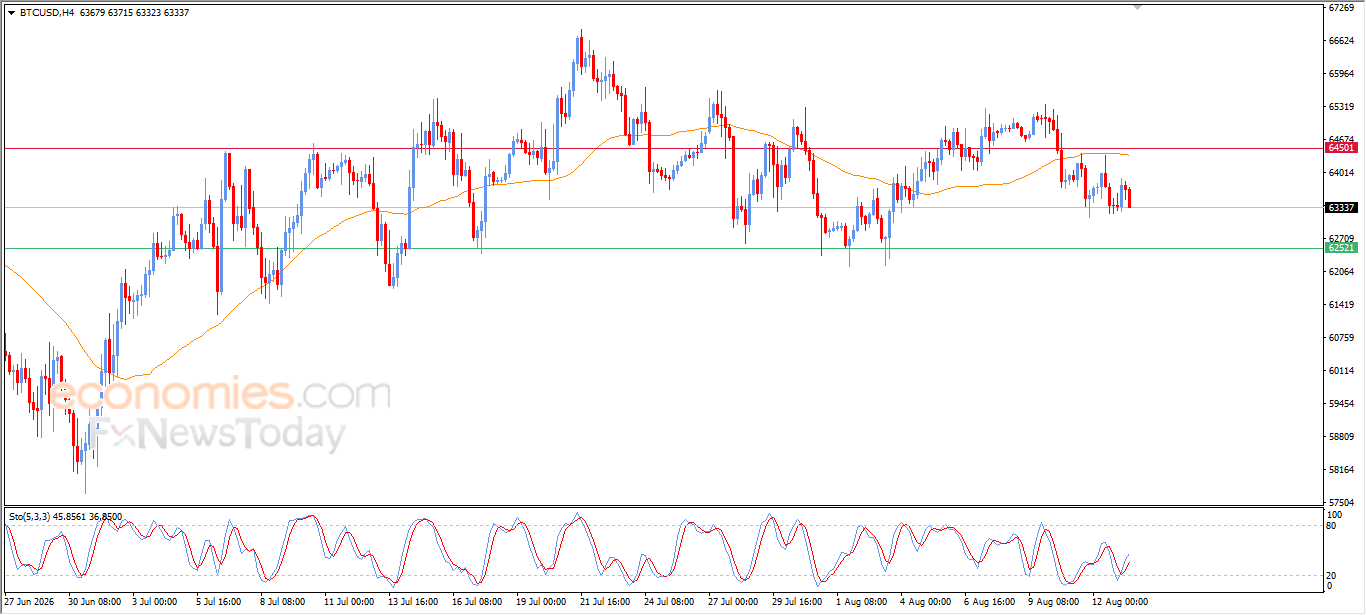Click the BTCUSD,H4 symbol title
The image size is (1366, 615).
click(x=47, y=12)
